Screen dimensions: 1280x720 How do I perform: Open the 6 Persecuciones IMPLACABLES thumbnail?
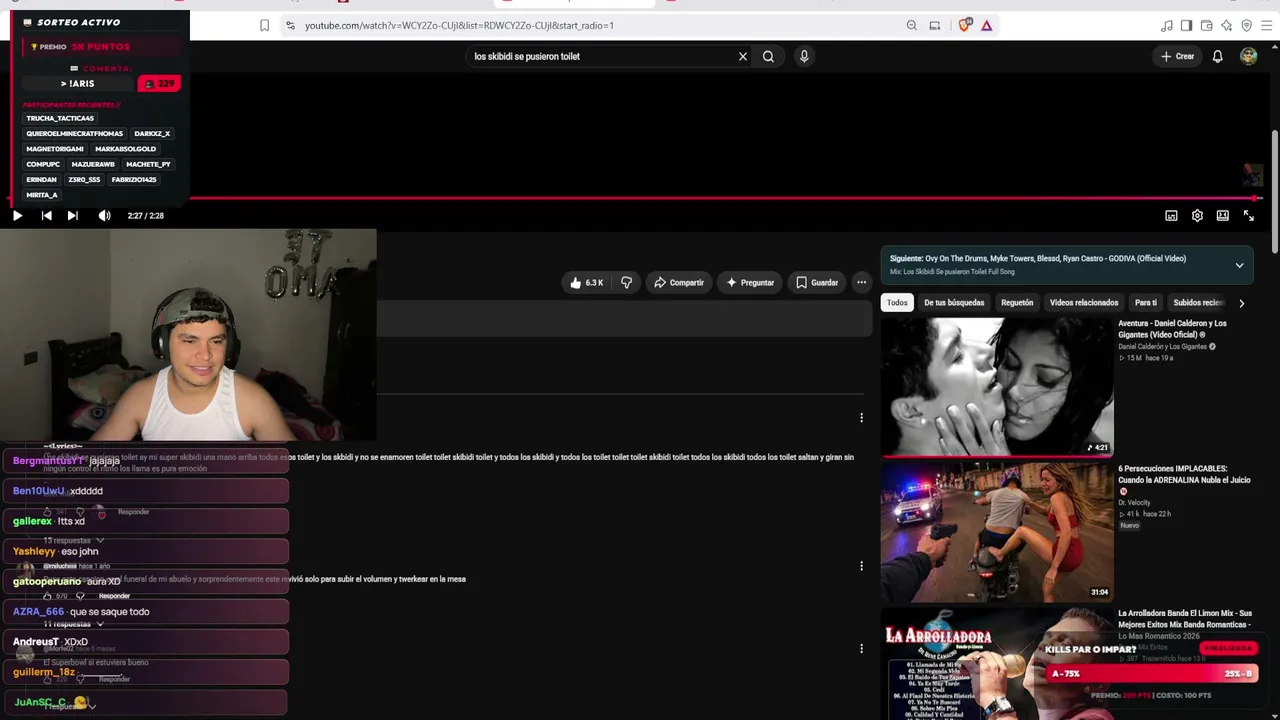click(997, 532)
